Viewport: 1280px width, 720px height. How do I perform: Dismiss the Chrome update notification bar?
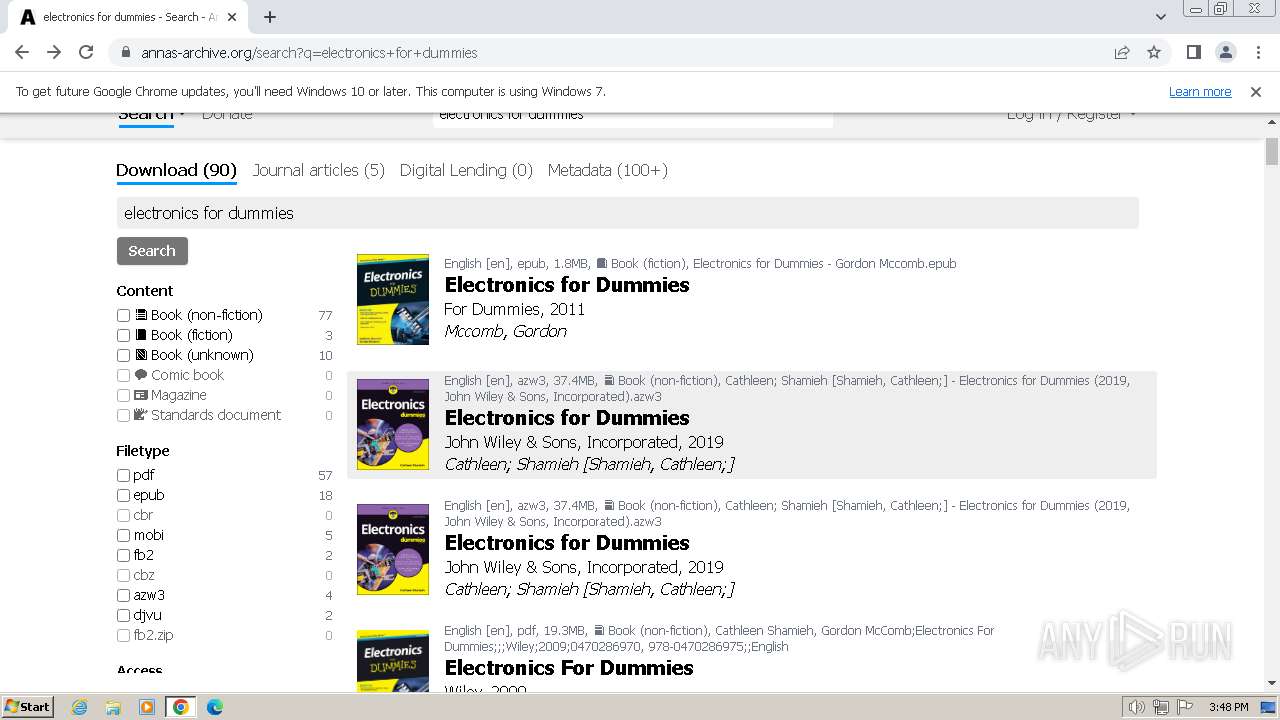(1256, 91)
